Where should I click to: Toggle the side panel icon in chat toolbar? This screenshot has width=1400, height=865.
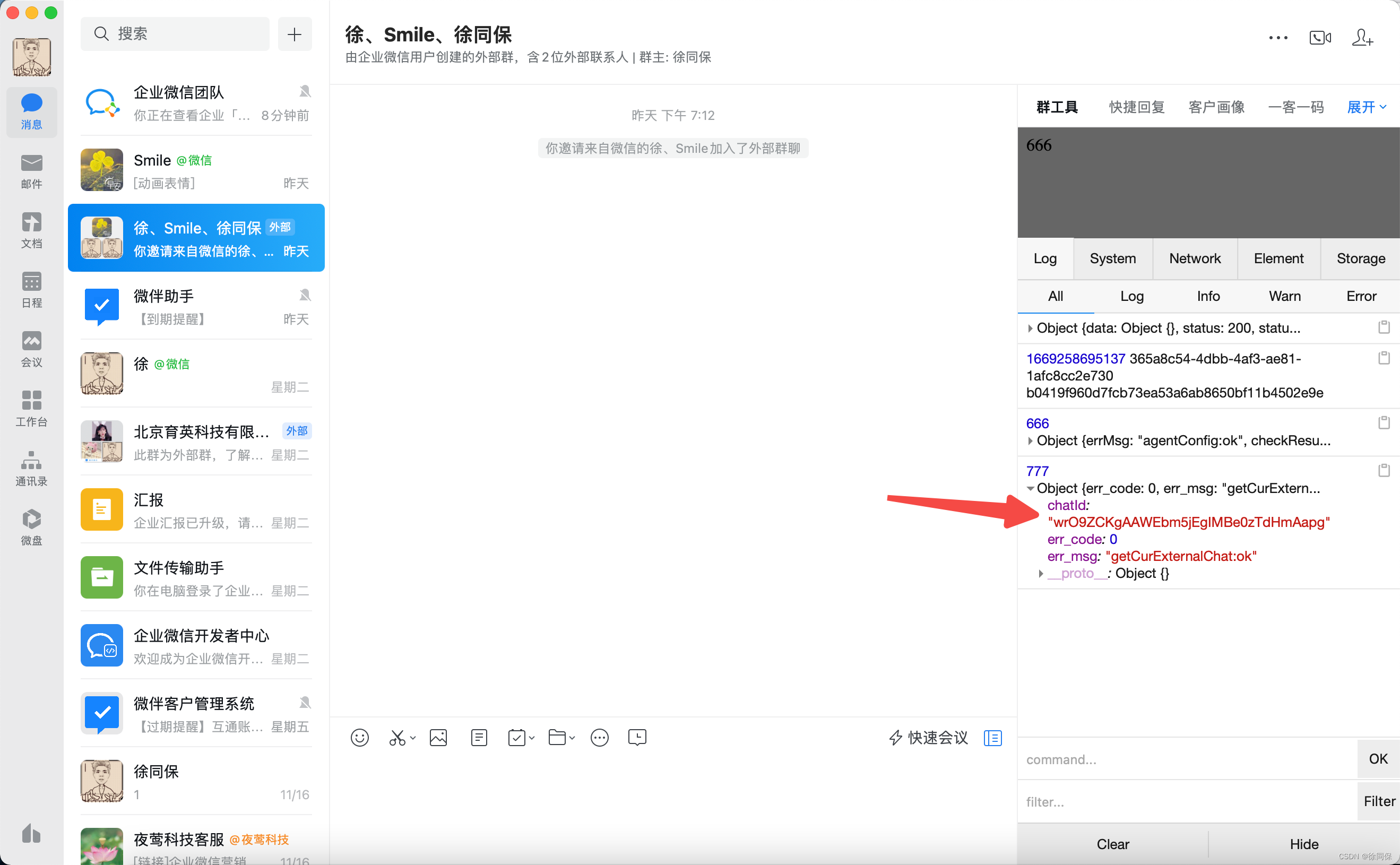[992, 738]
